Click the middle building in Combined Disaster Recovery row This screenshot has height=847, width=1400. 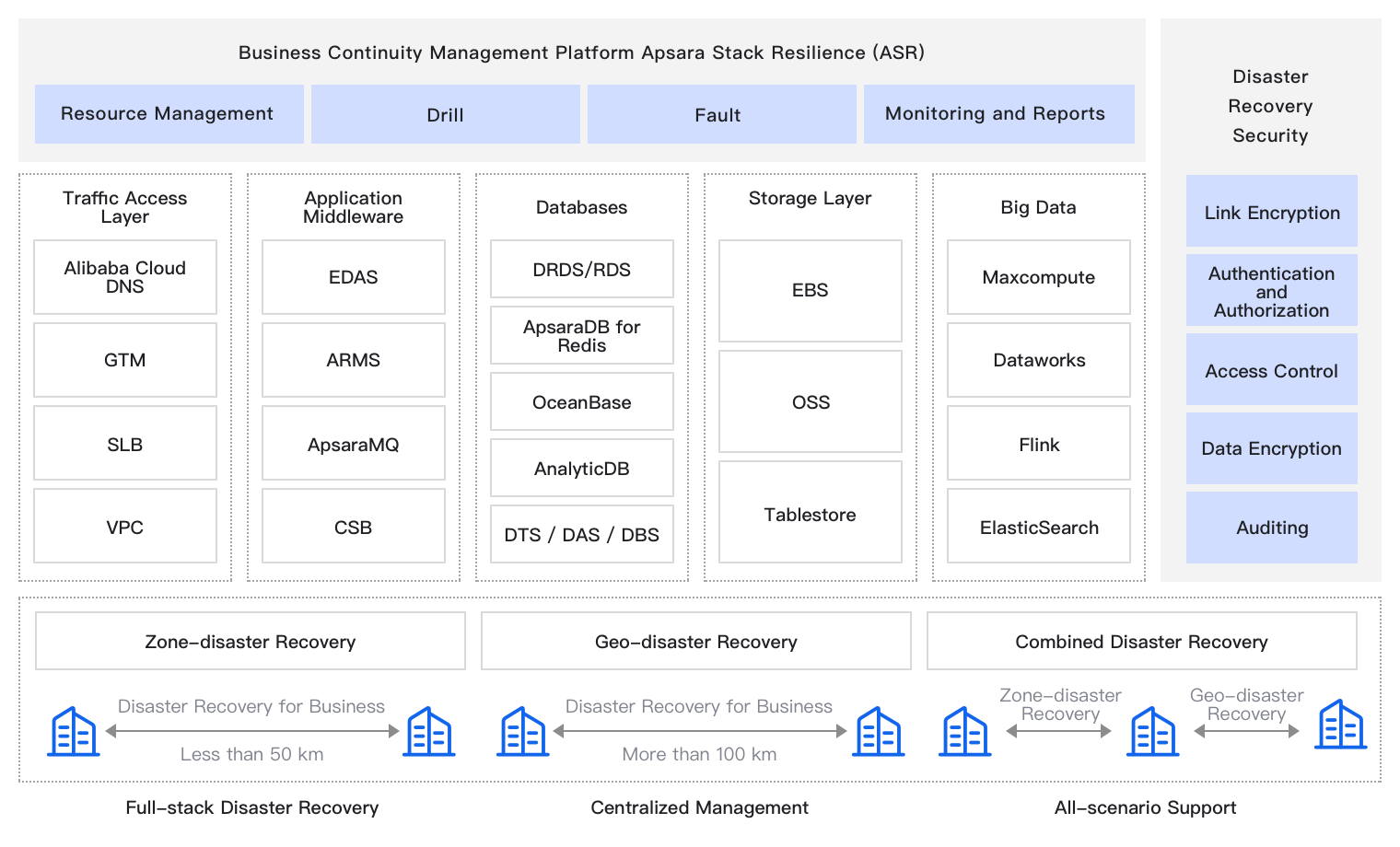click(x=1152, y=732)
